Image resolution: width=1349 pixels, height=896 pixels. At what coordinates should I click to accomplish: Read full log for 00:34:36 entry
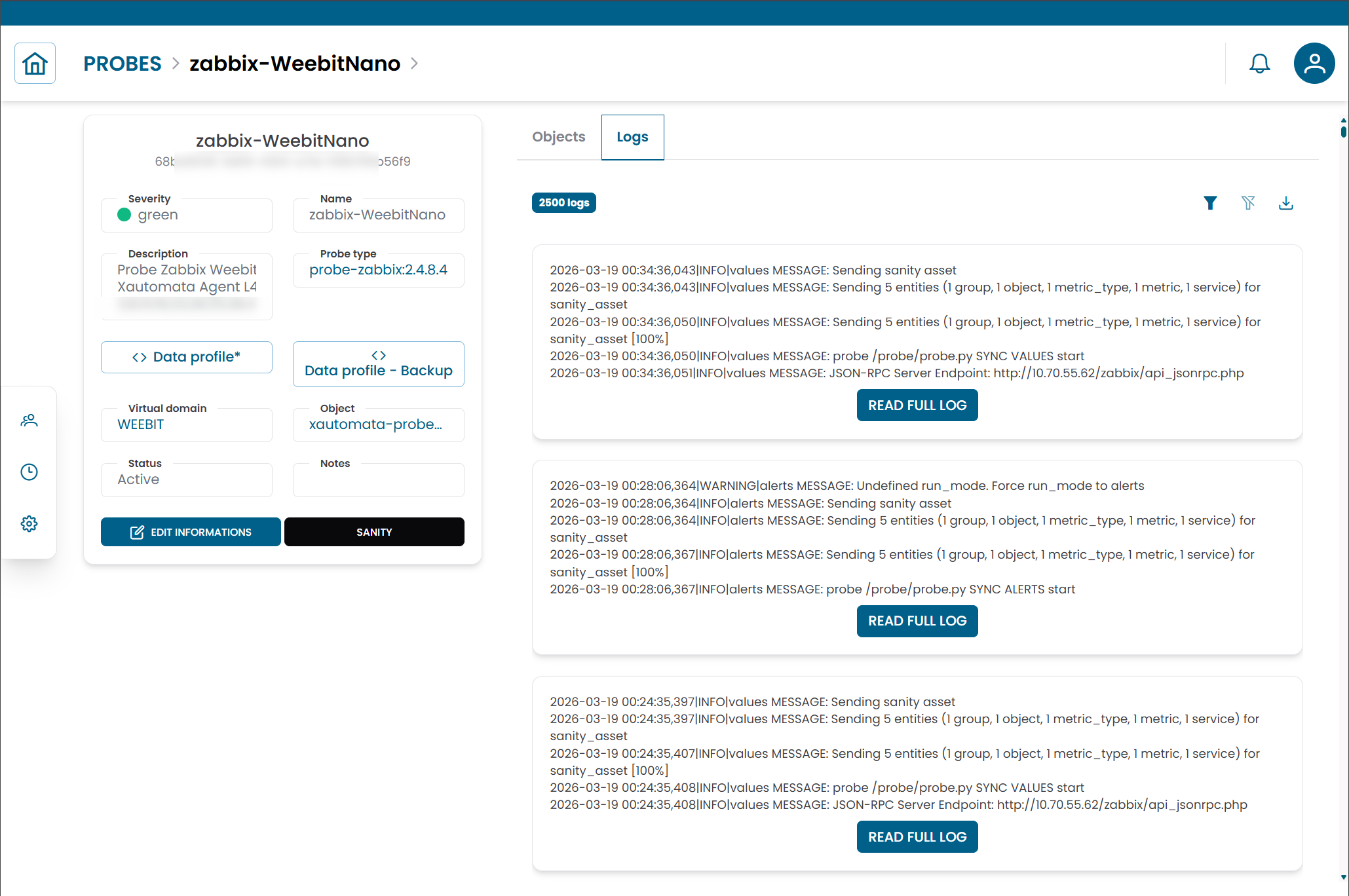917,405
